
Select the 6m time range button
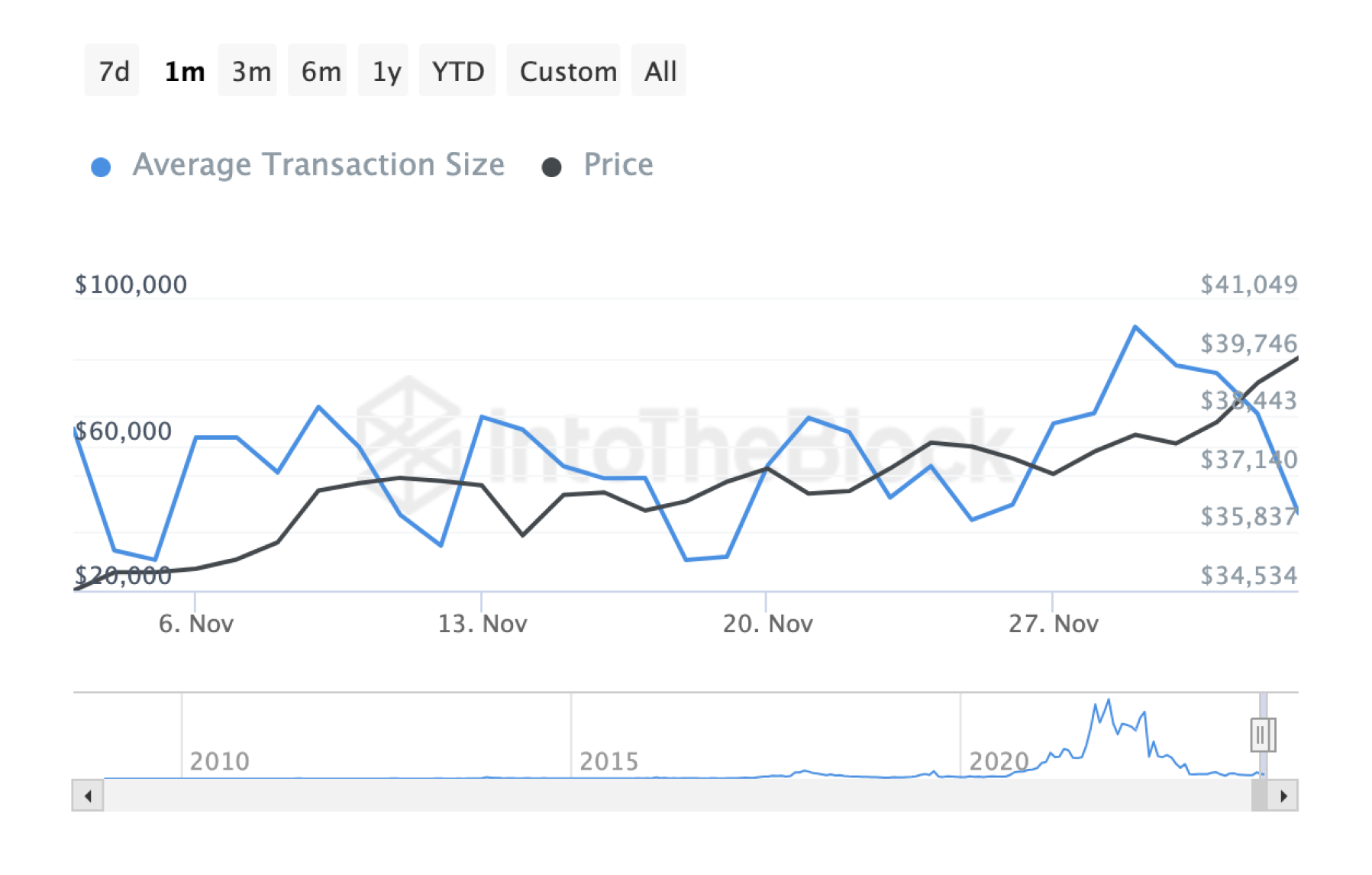[318, 70]
